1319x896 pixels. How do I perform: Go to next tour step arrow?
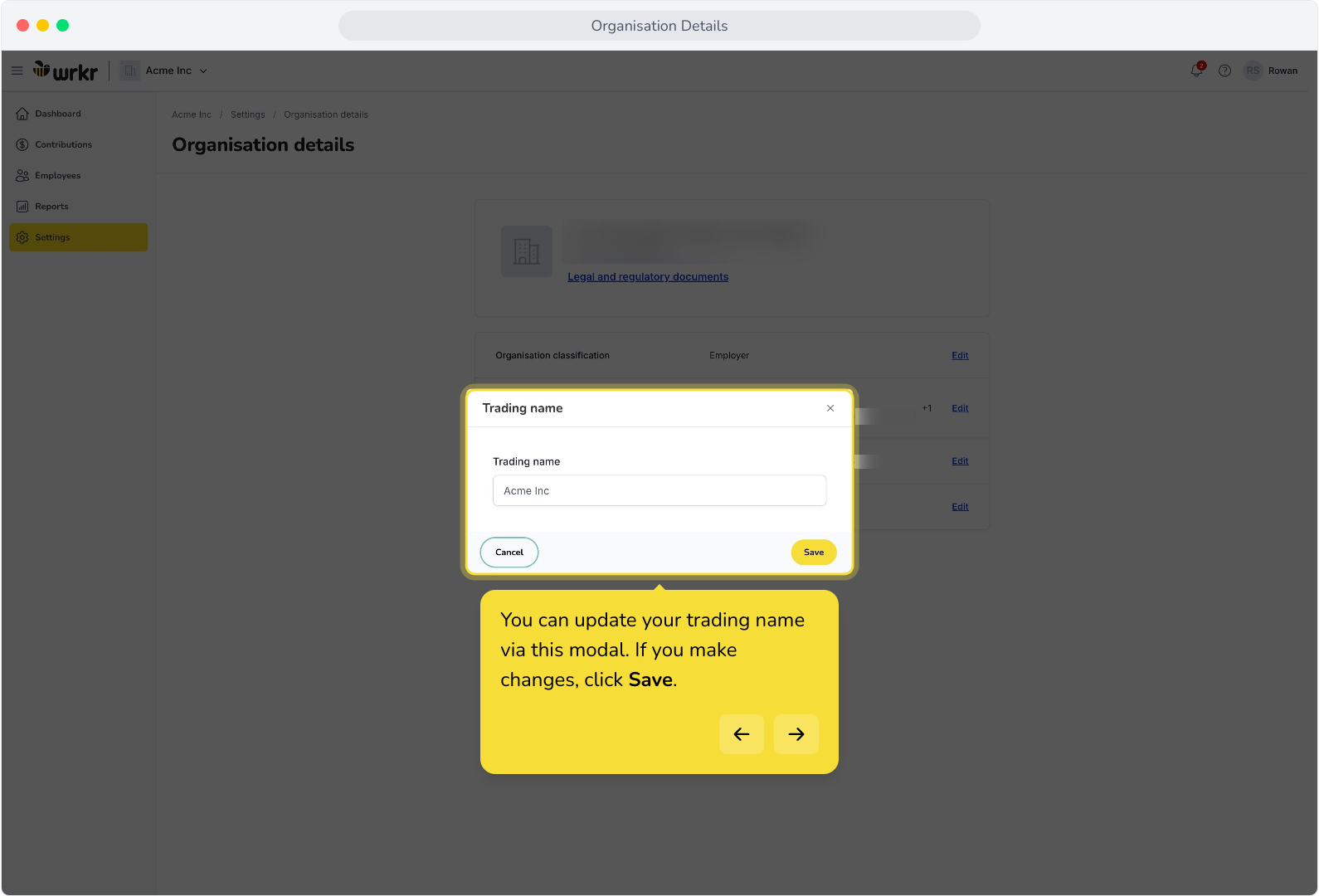click(796, 734)
